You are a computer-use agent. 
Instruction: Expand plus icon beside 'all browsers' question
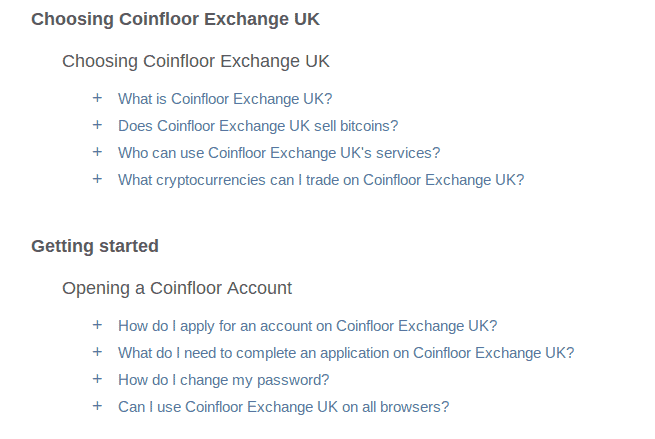97,406
